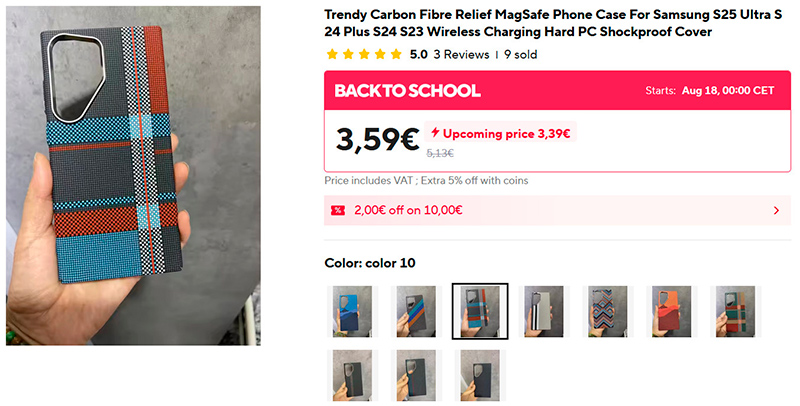Select the zigzag chevron pattern case swatch
The height and width of the screenshot is (406, 800).
608,310
